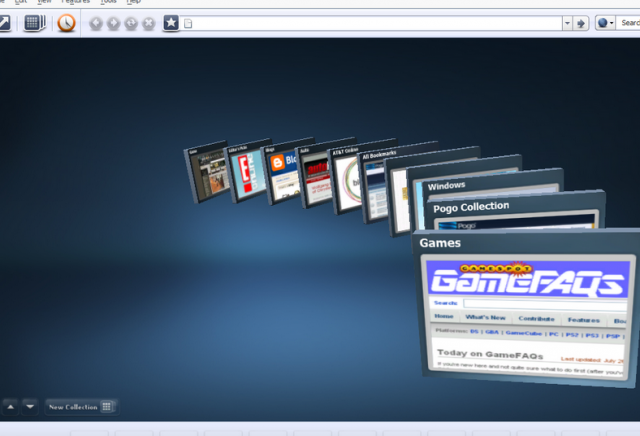Open the Tools menu
The width and height of the screenshot is (640, 436).
tap(109, 2)
